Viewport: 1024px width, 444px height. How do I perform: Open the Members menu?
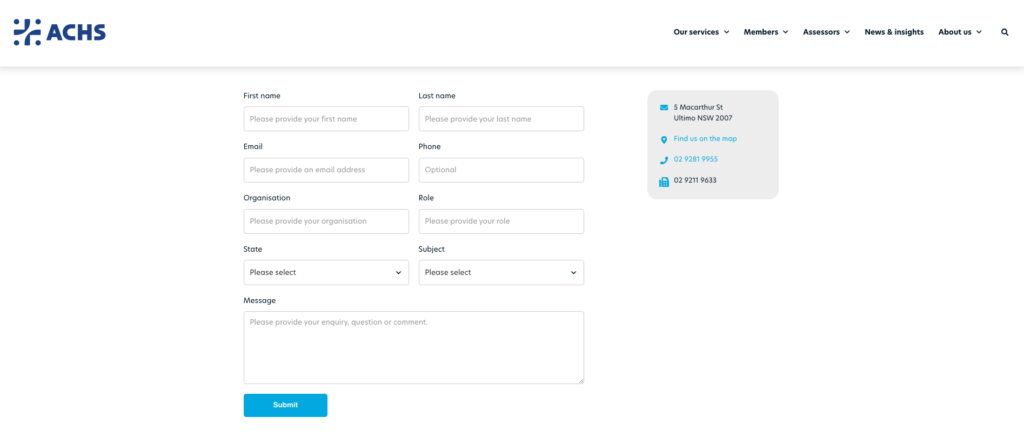[x=765, y=32]
